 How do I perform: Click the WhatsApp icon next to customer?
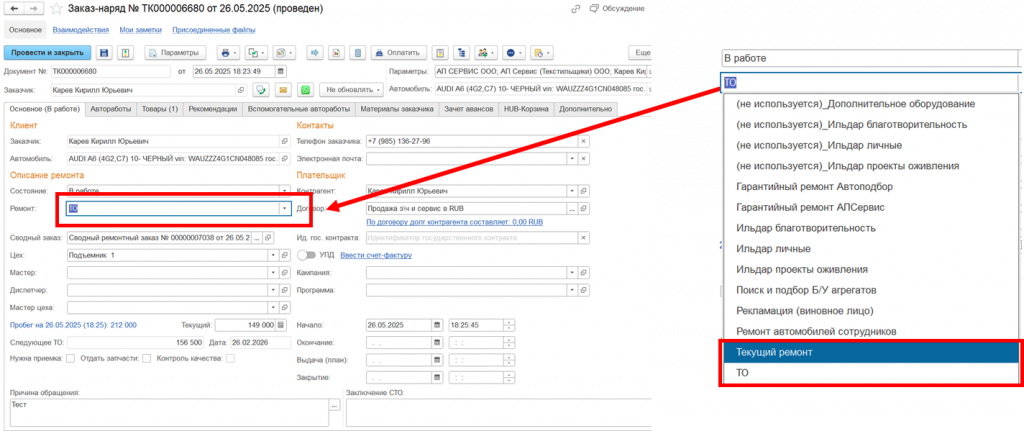(305, 89)
